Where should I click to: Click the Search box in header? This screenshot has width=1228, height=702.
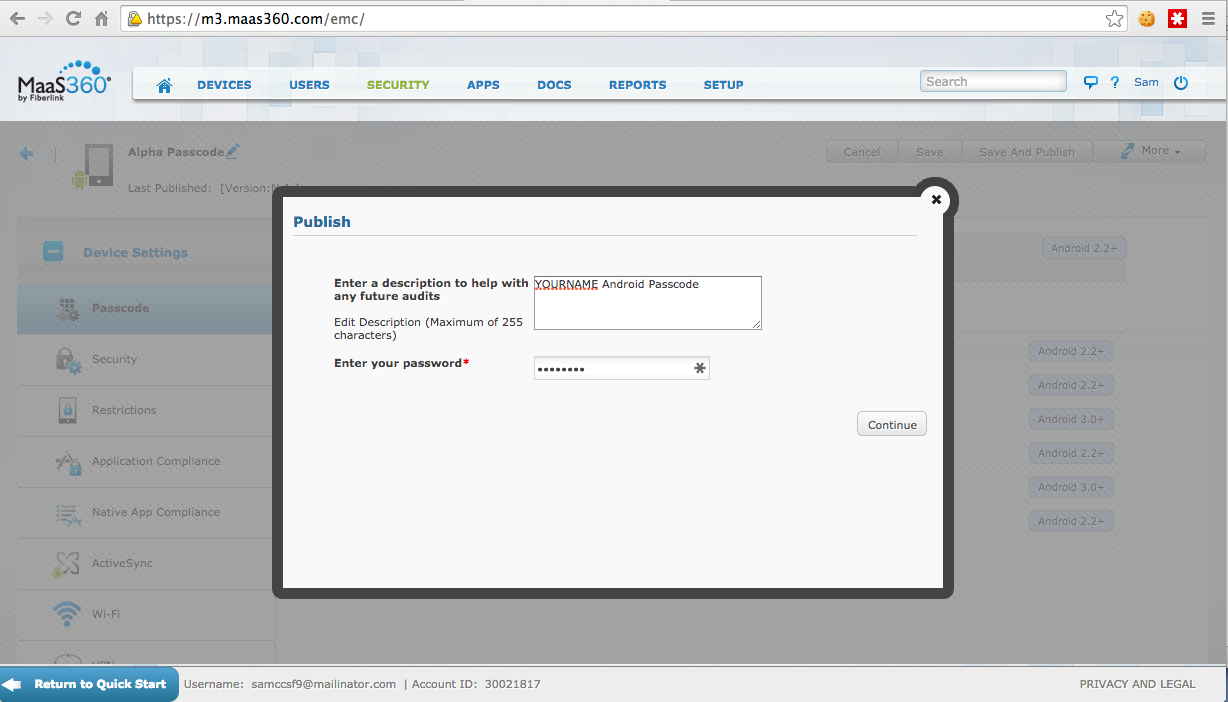coord(993,82)
